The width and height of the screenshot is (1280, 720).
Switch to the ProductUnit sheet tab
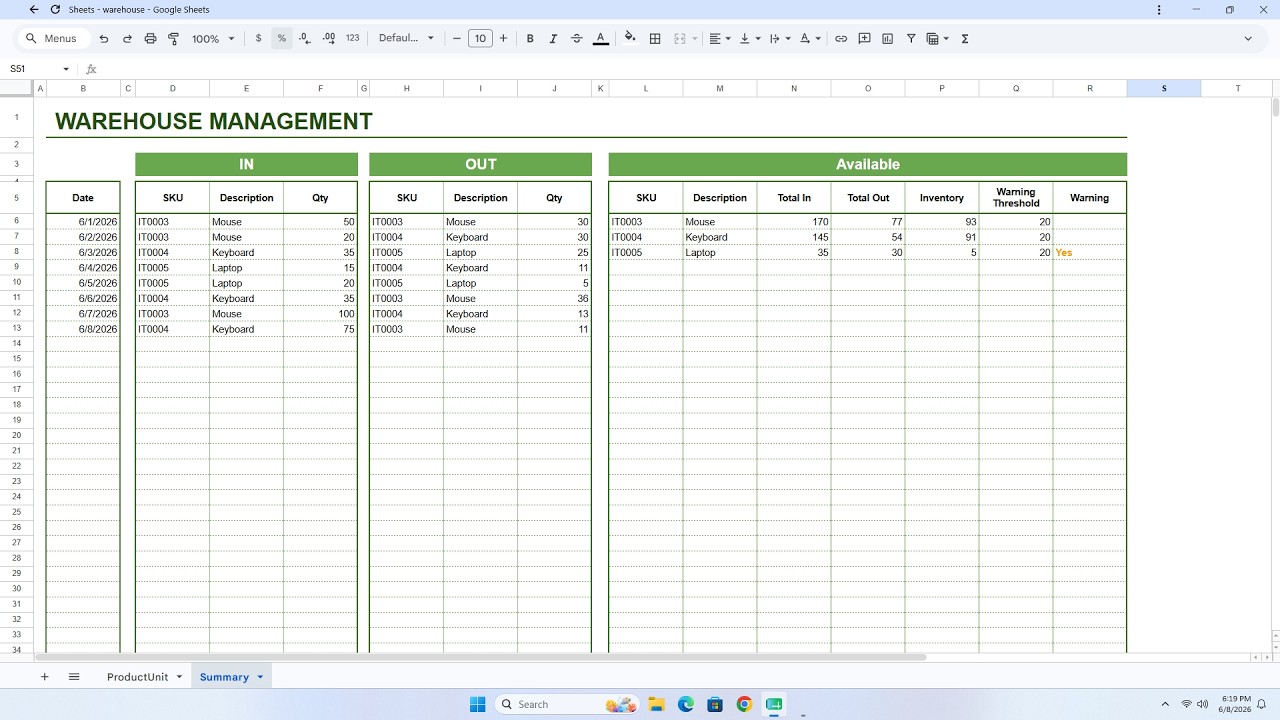[137, 677]
